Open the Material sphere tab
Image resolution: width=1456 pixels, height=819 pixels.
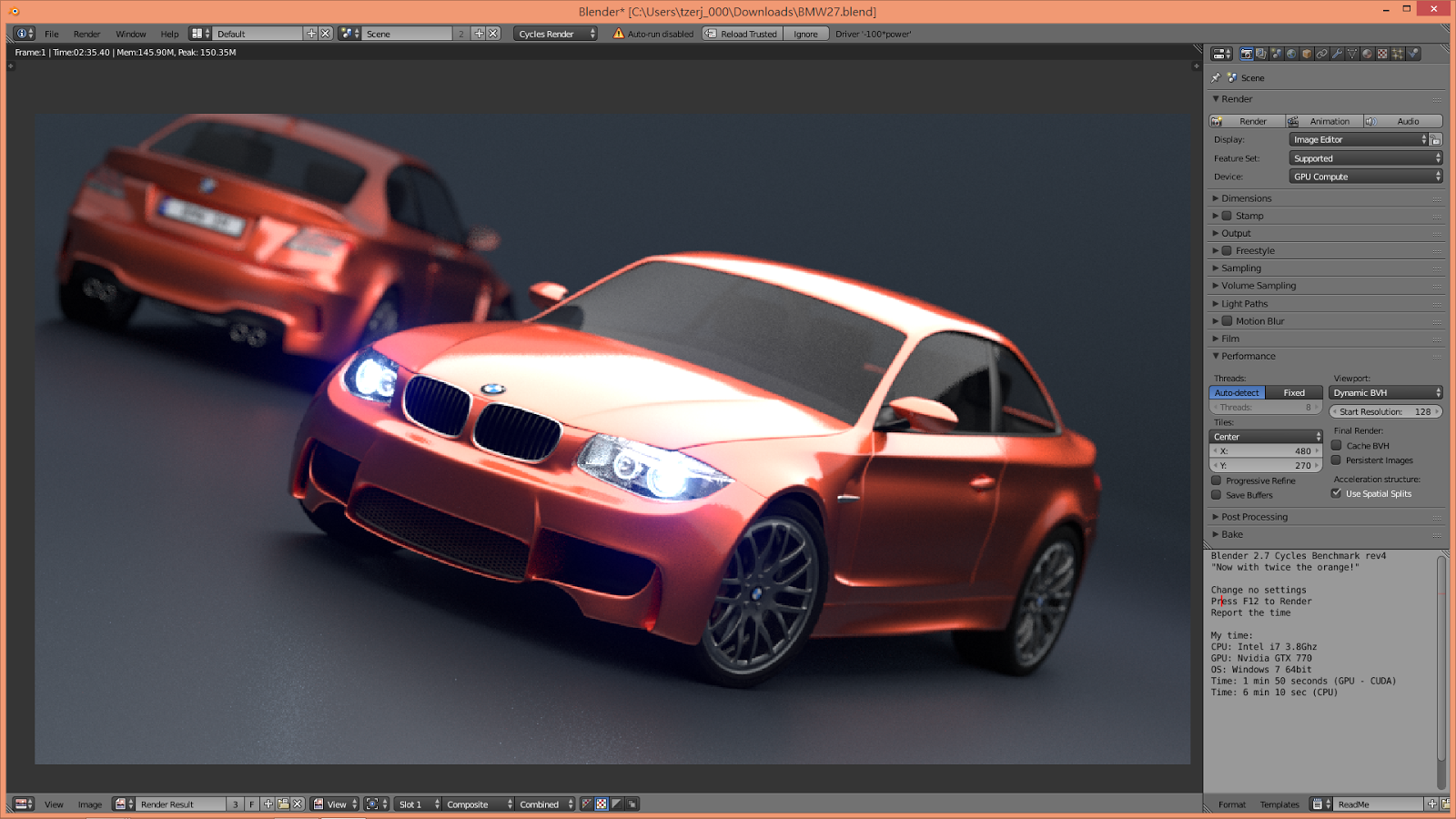(1367, 54)
